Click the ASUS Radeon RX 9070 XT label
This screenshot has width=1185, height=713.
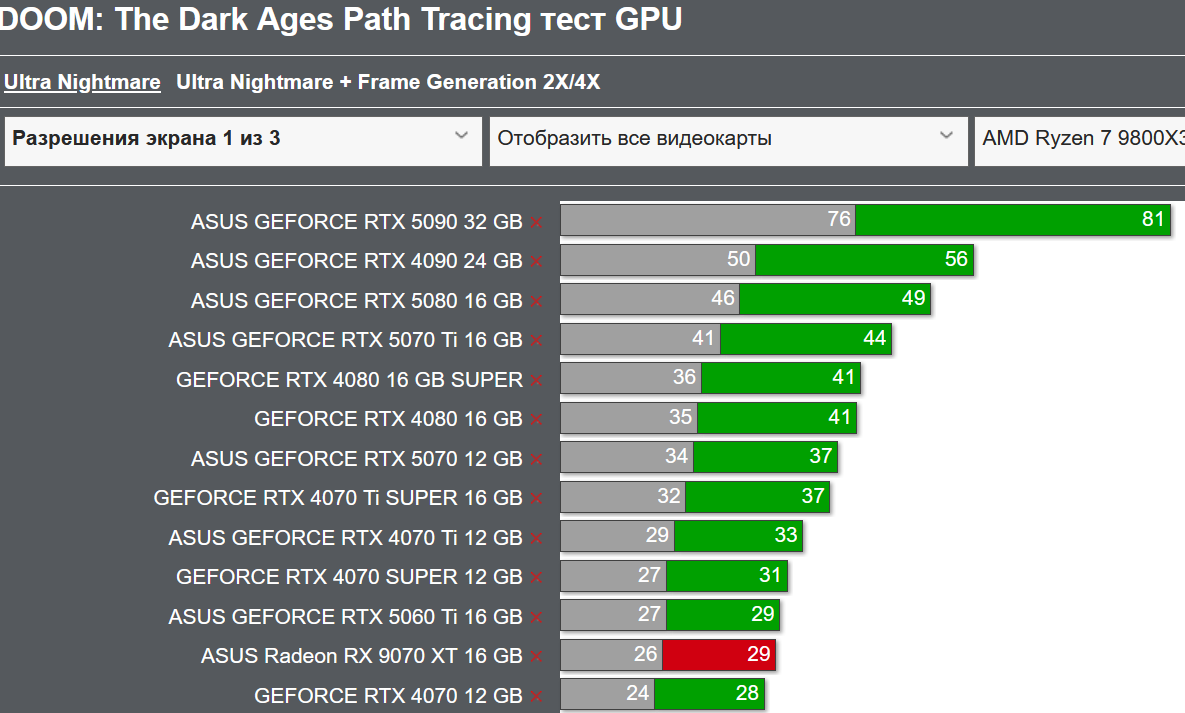[x=361, y=656]
